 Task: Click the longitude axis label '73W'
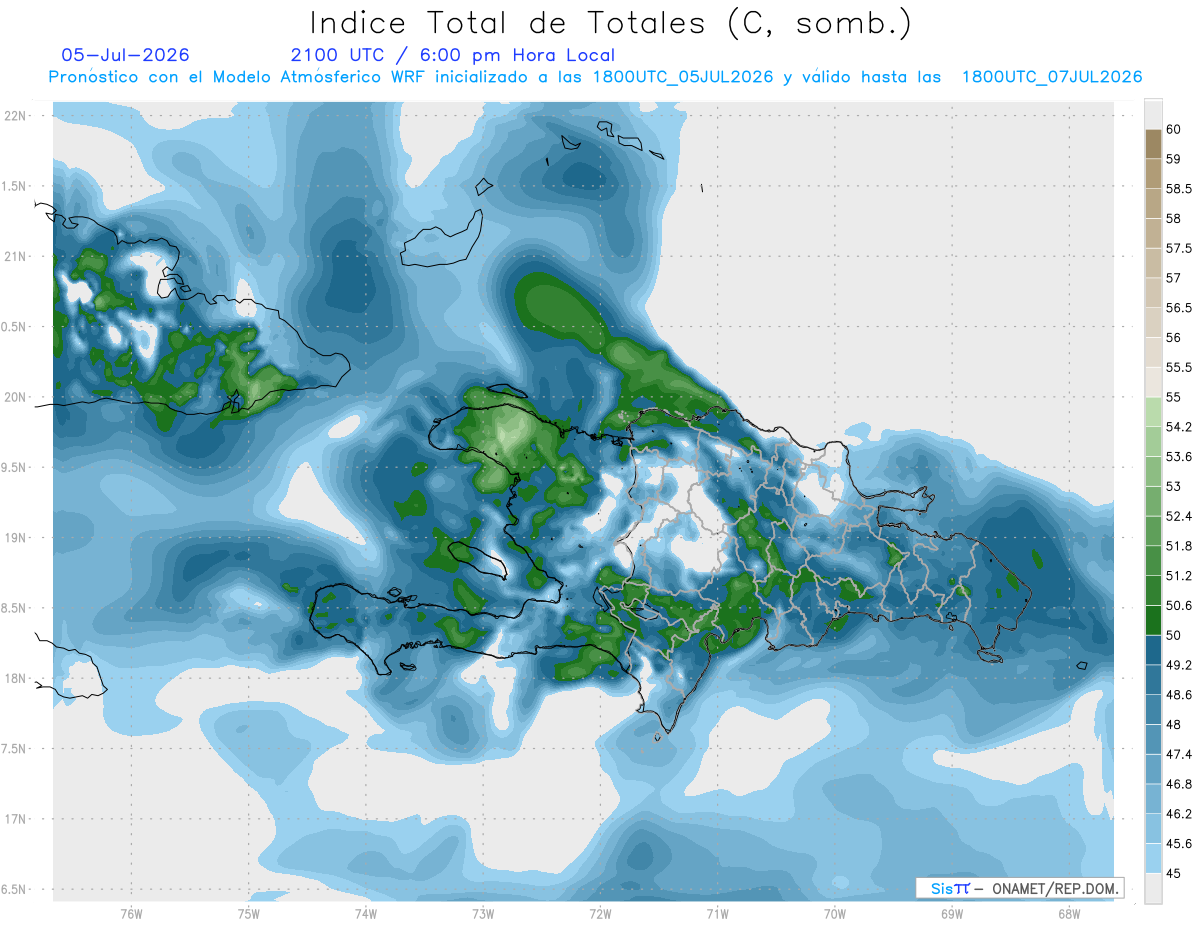[x=483, y=914]
